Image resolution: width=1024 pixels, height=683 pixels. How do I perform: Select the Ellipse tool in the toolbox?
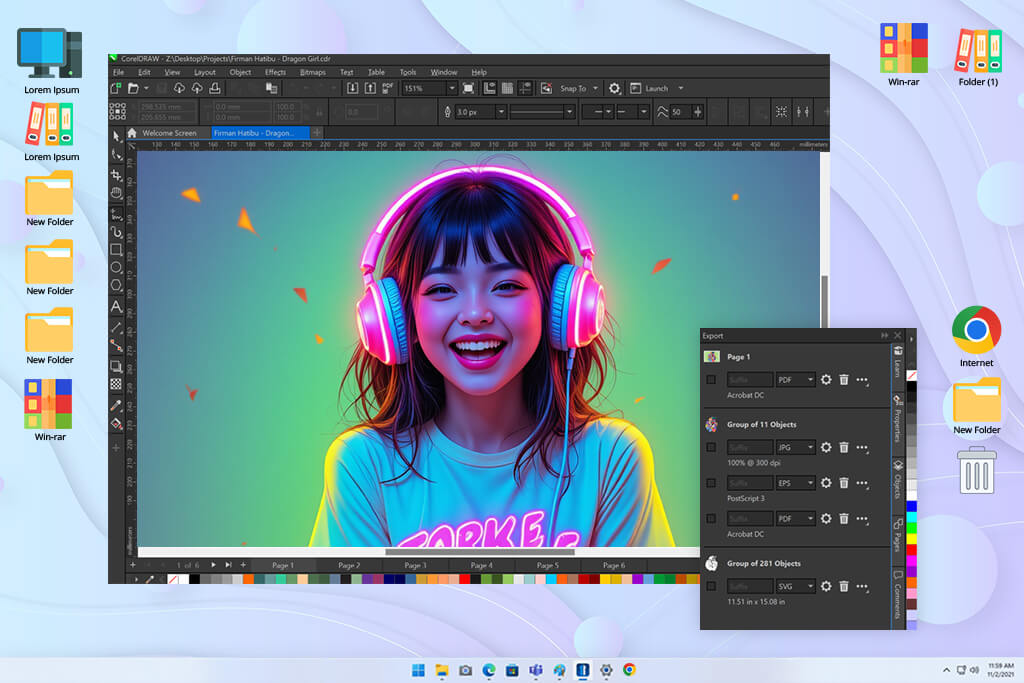tap(117, 267)
